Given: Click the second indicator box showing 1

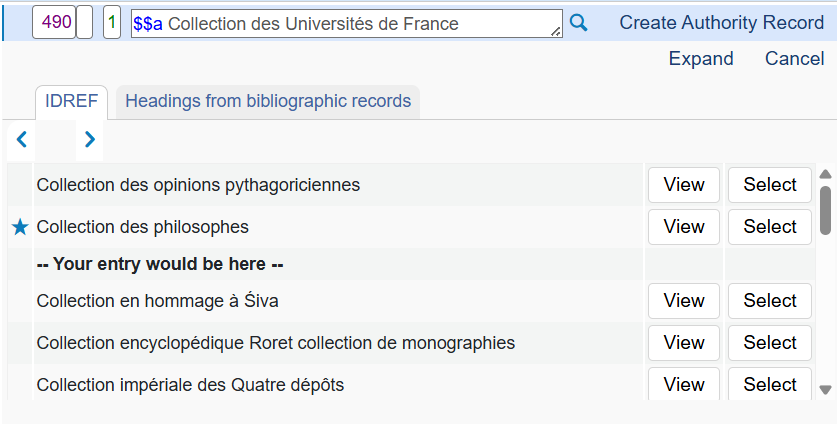Looking at the screenshot, I should 112,23.
